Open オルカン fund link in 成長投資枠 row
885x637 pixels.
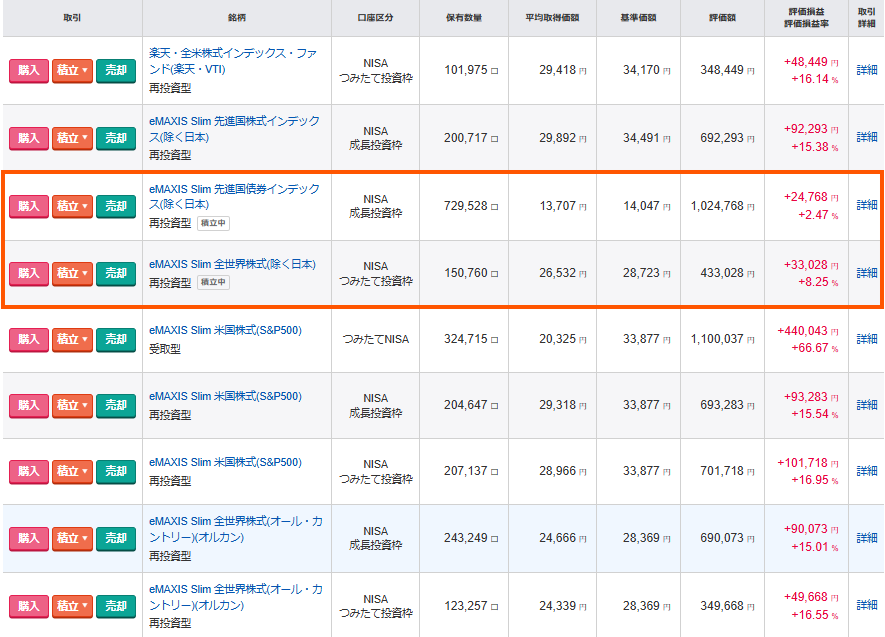(236, 529)
